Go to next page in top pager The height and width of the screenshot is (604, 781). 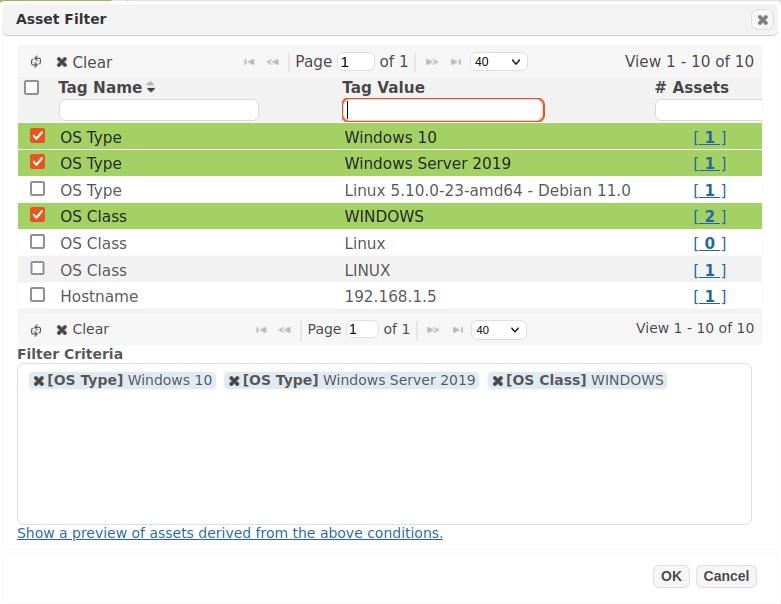(x=432, y=62)
